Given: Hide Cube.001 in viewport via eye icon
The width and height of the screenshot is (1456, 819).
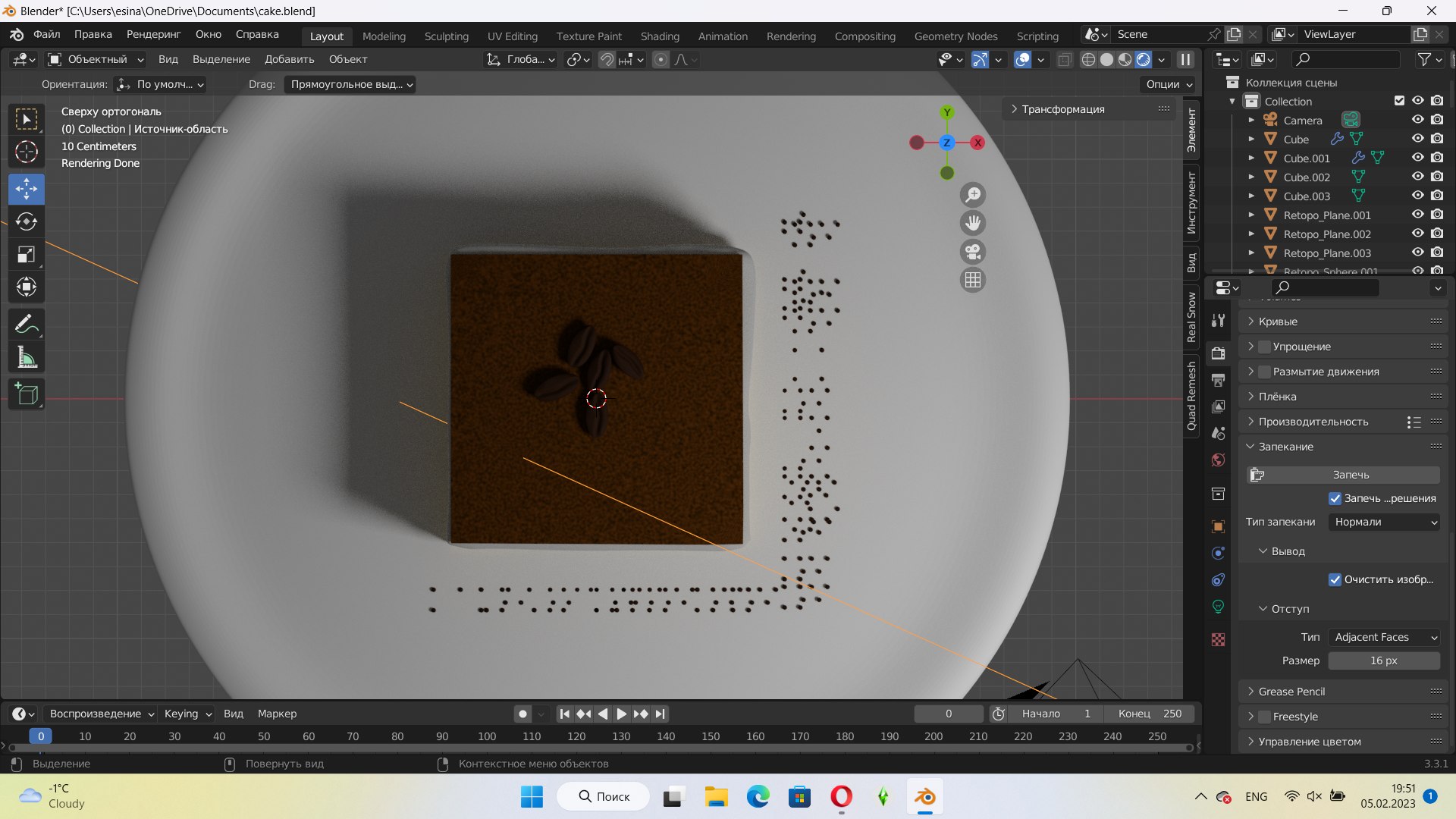Looking at the screenshot, I should click(1417, 158).
